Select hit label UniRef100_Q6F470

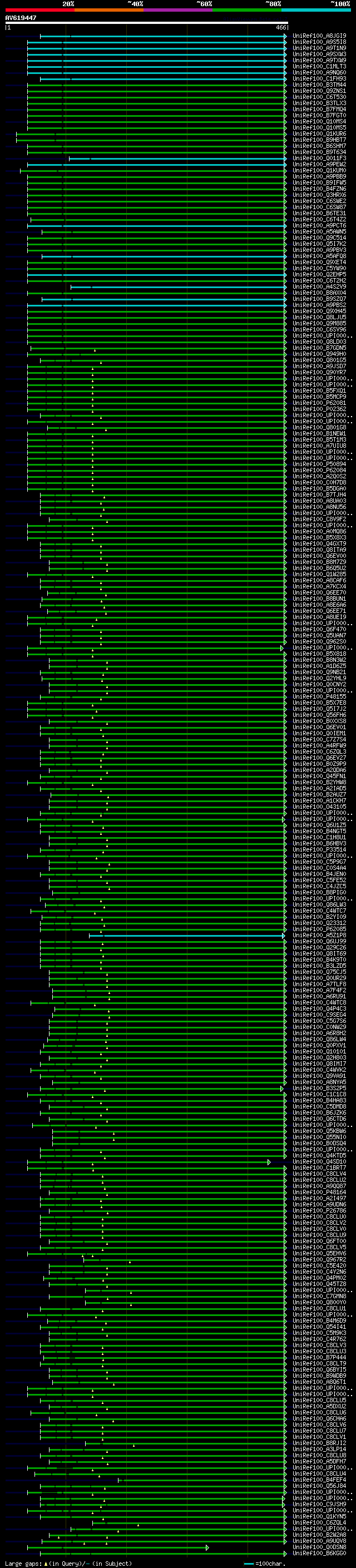(319, 630)
